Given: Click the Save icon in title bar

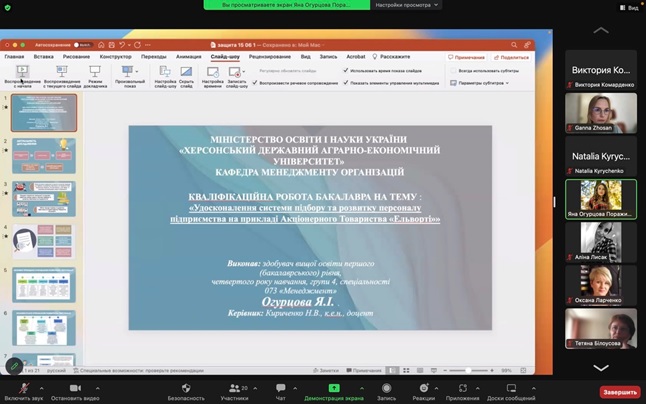Looking at the screenshot, I should pos(112,45).
